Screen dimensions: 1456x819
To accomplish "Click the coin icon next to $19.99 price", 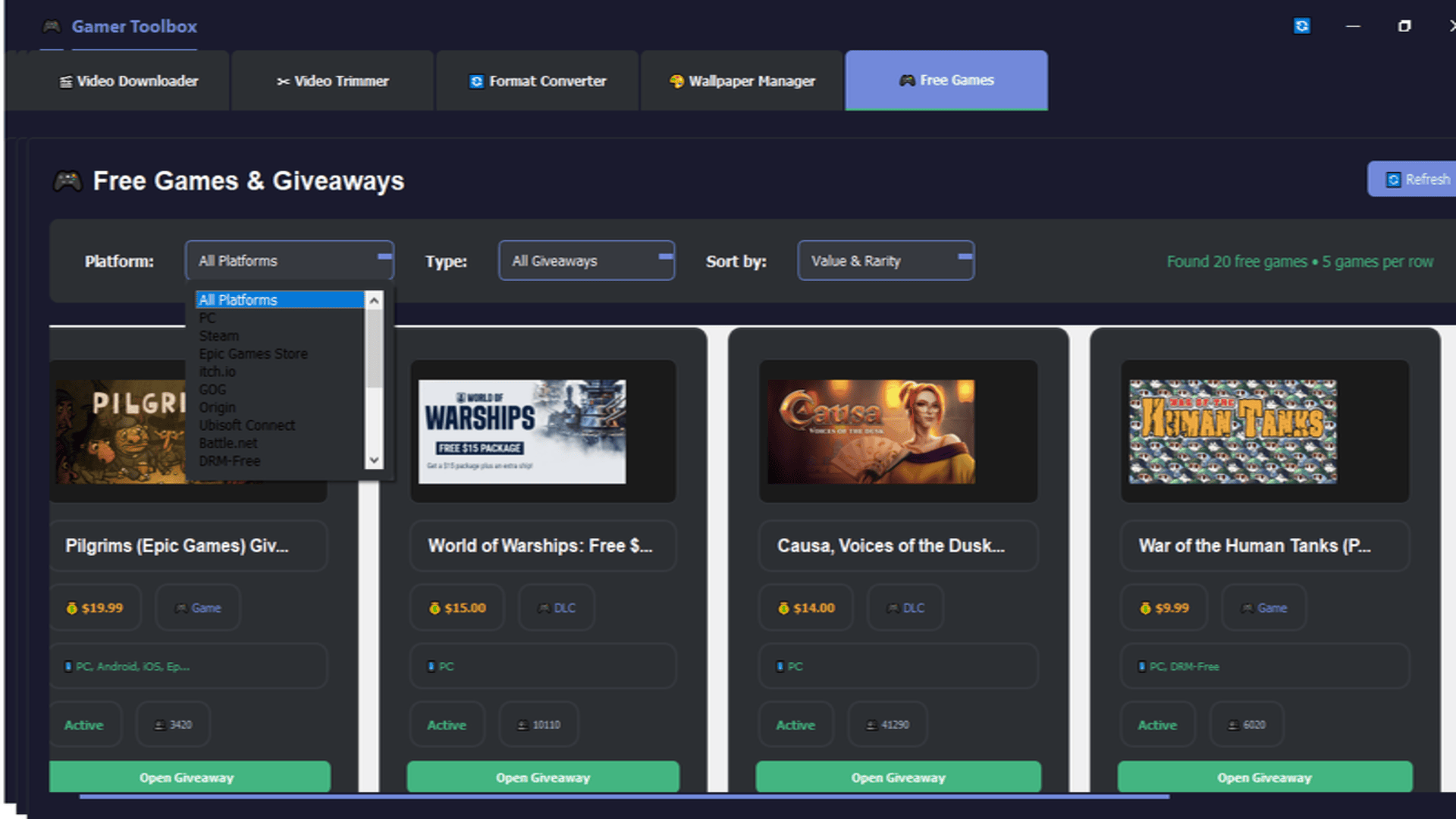I will [74, 607].
